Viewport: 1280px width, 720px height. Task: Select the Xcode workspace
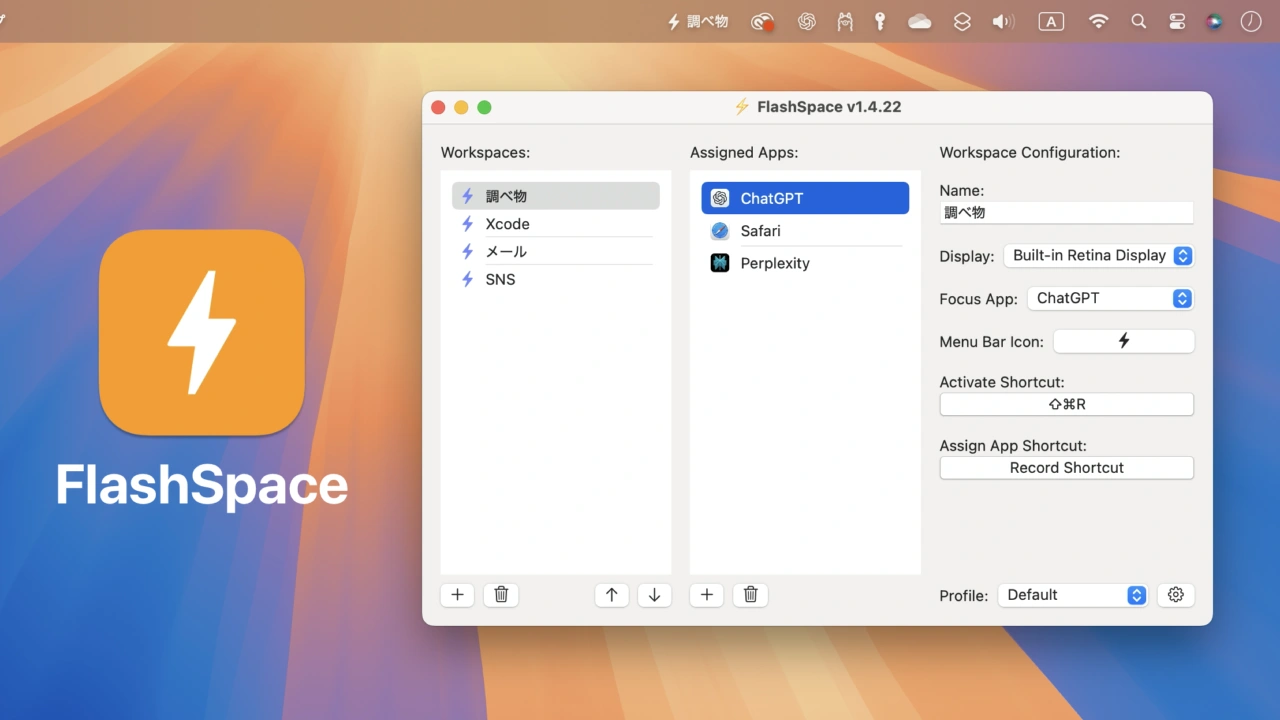(x=555, y=224)
